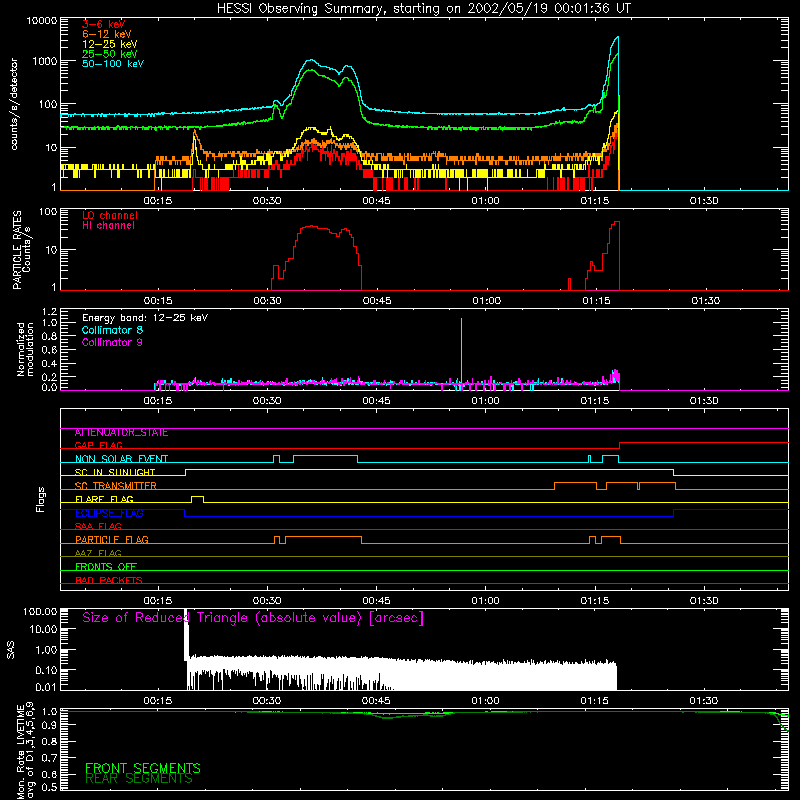Viewport: 800px width, 800px height.
Task: Click the SC_TRANSMITTER flag label
Action: point(115,485)
